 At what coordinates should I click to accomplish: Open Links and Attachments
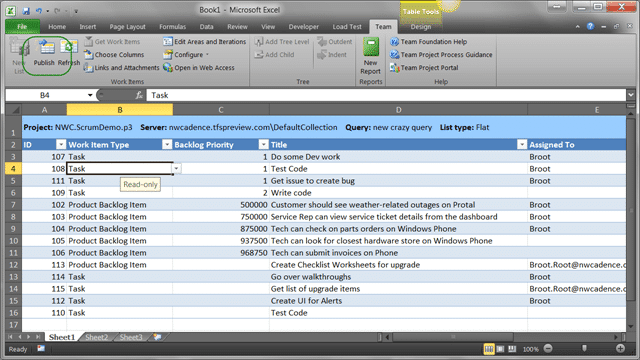121,68
